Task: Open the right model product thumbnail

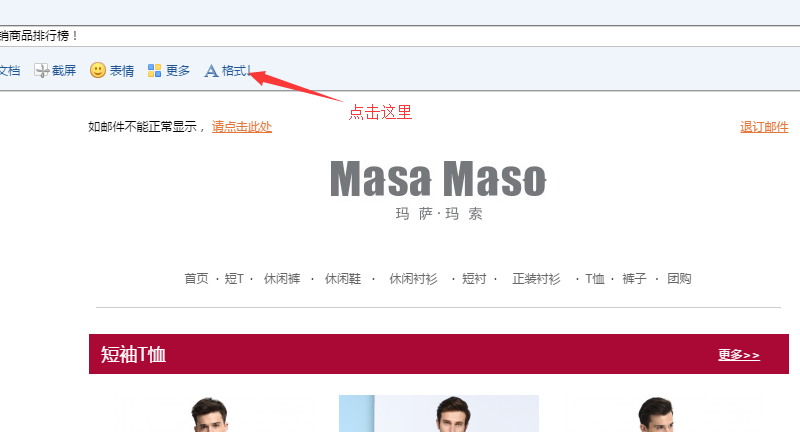Action: [657, 414]
